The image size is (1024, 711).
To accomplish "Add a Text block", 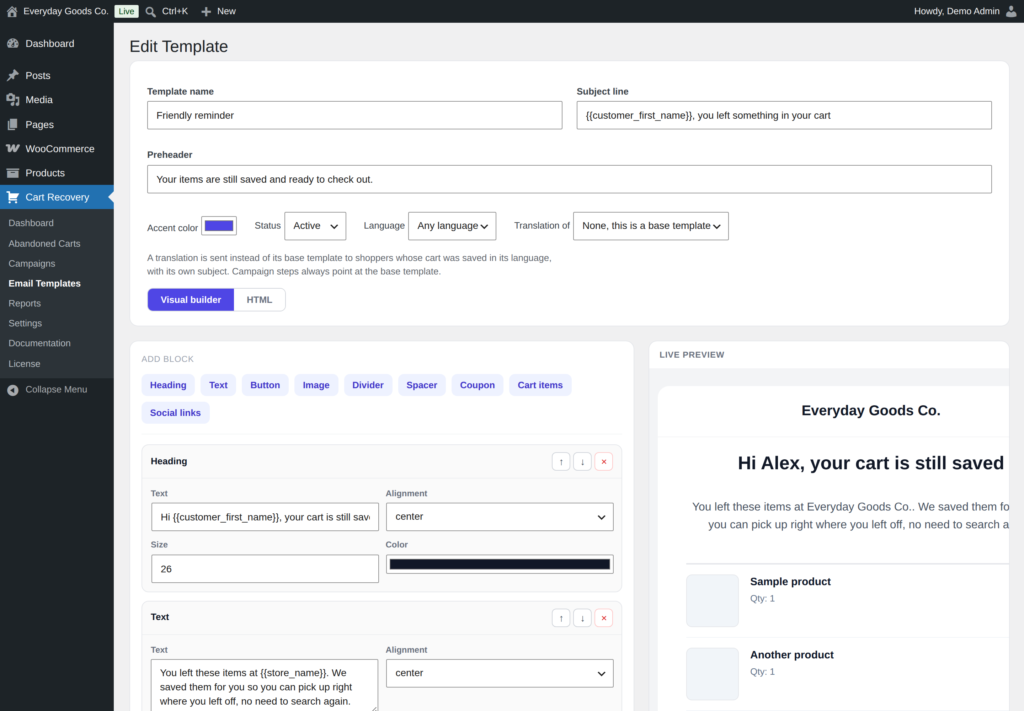I will pos(218,385).
